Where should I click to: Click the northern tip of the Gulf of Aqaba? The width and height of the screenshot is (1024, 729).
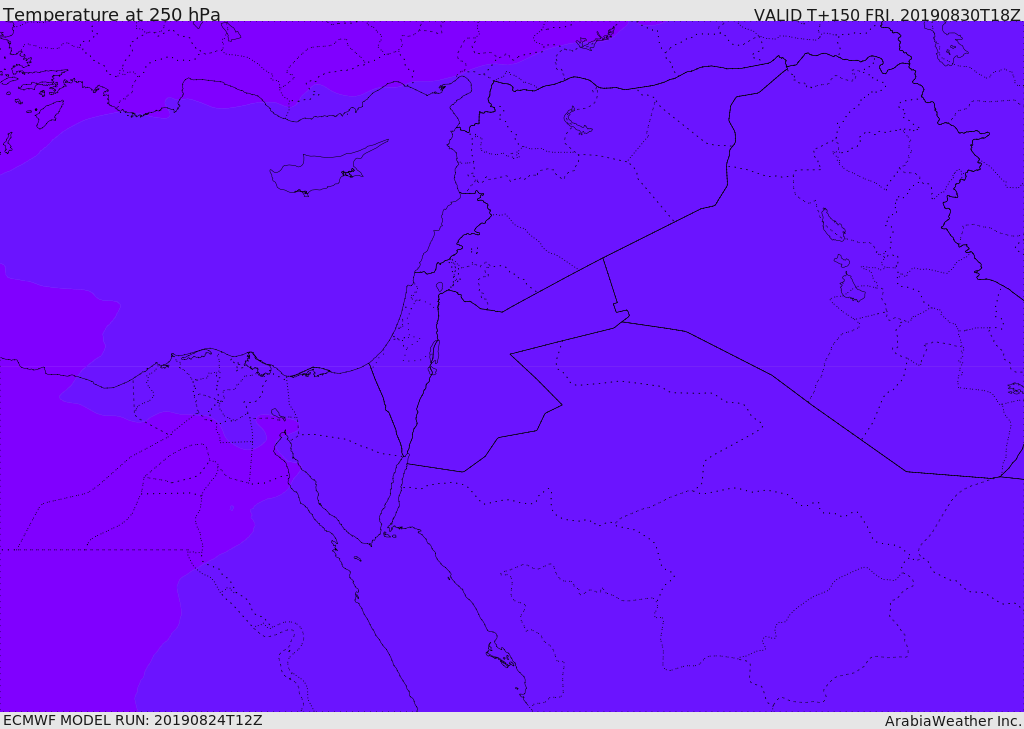tap(403, 459)
